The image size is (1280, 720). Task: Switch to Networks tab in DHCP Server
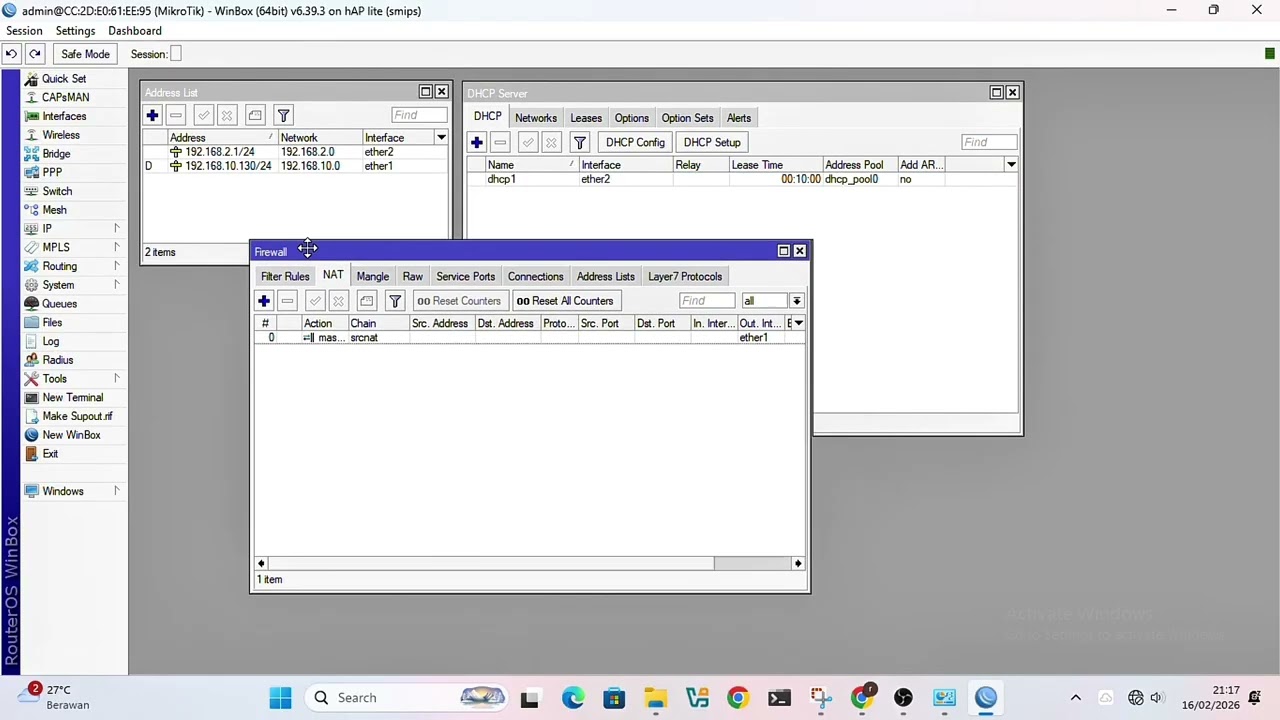pos(536,118)
